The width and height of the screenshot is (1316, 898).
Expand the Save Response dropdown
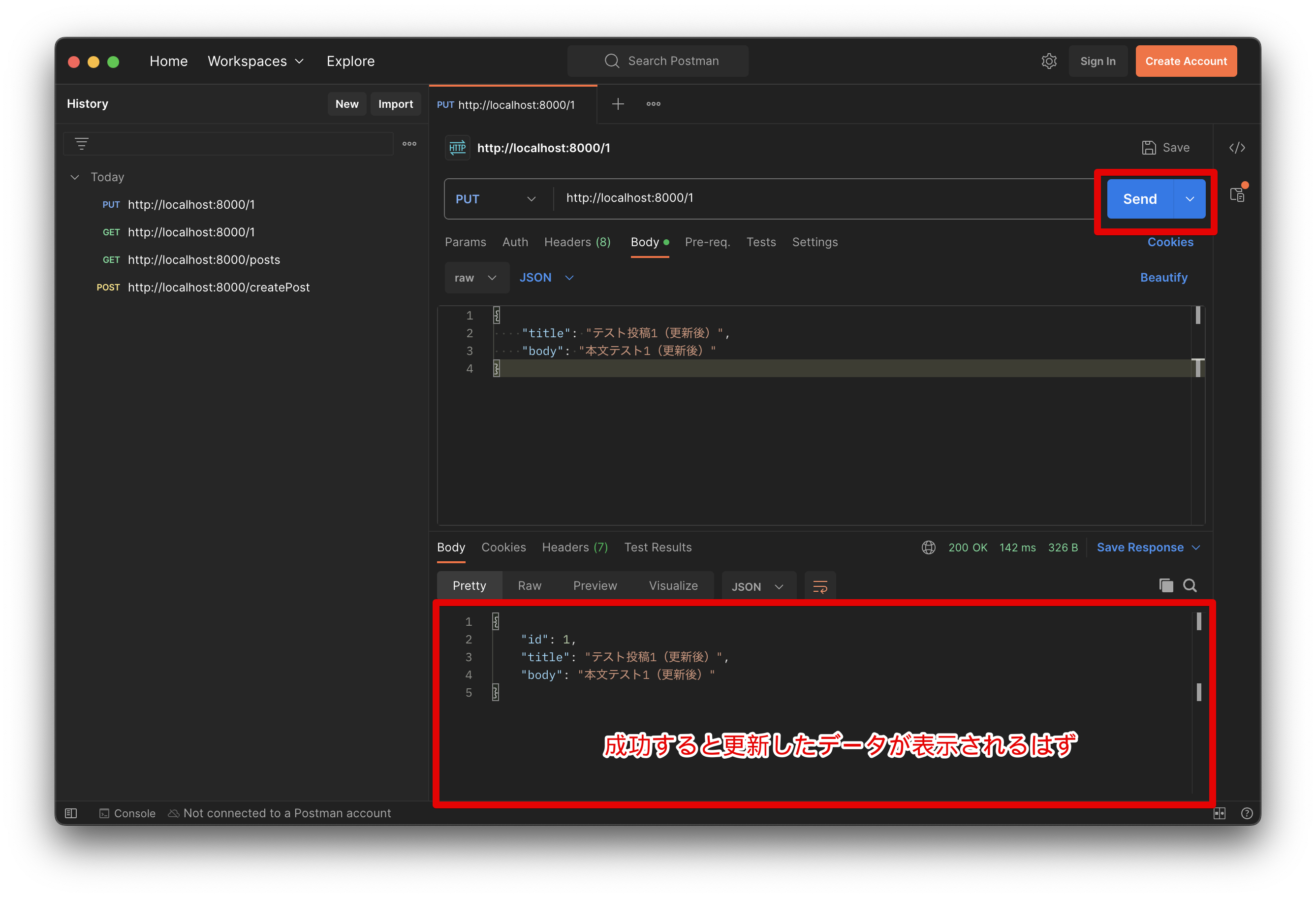coord(1195,547)
